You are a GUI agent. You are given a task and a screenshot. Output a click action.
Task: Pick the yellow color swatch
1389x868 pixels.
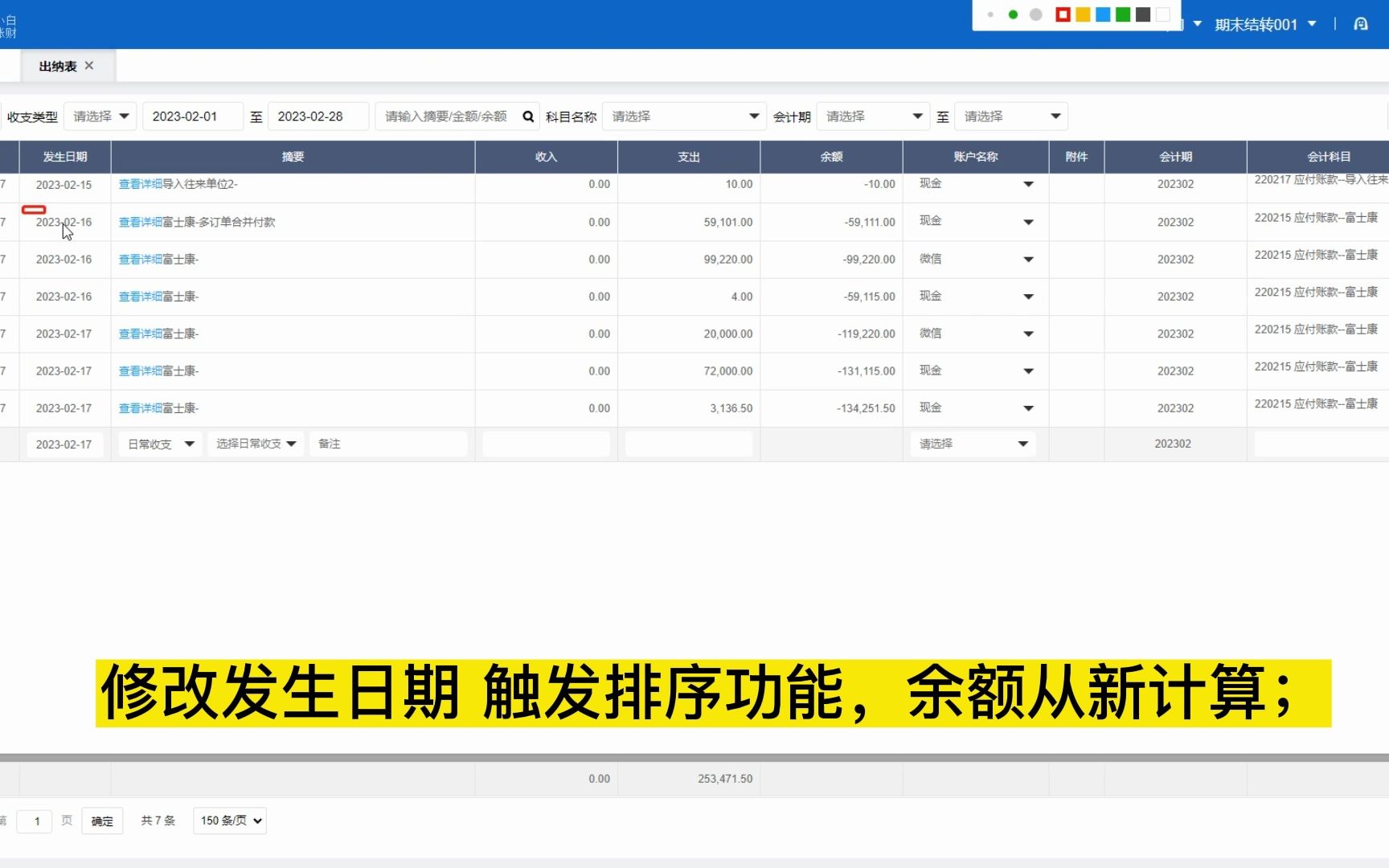1083,14
